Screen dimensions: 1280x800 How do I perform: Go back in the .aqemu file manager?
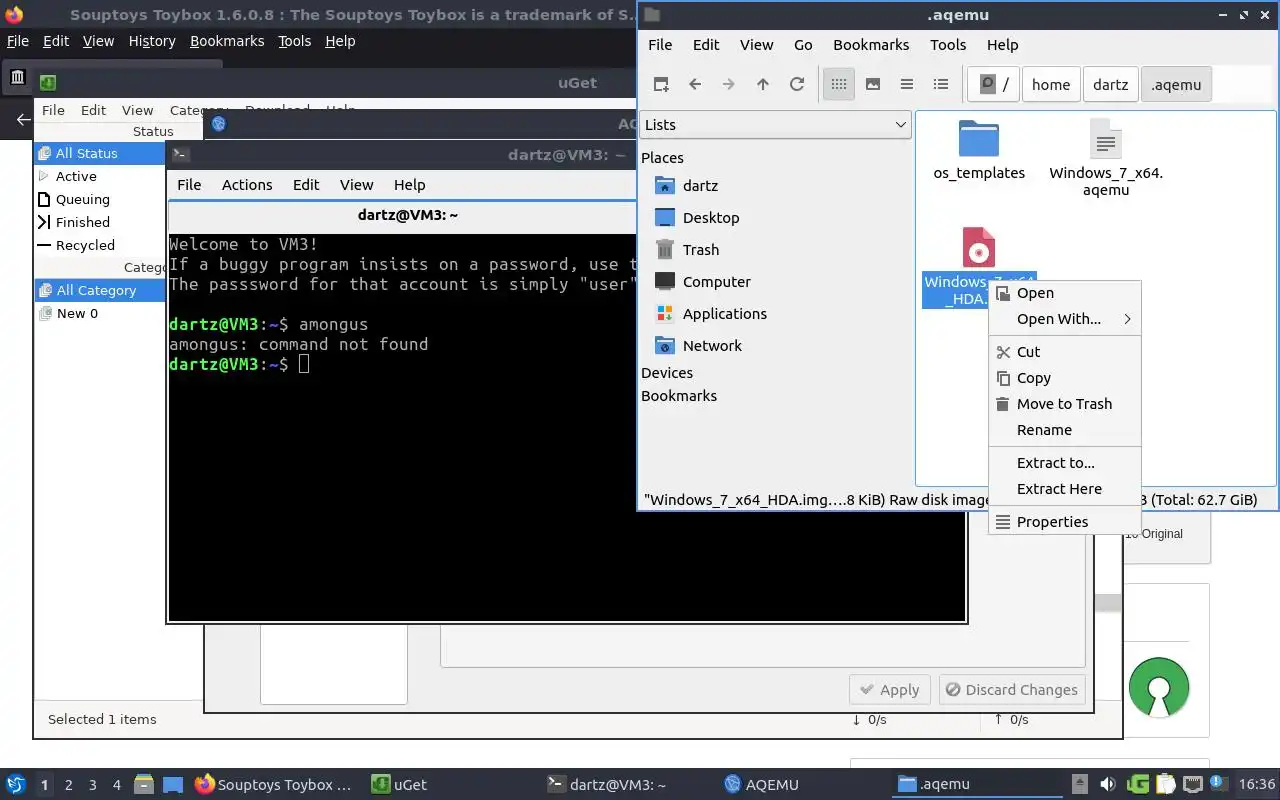pos(695,84)
